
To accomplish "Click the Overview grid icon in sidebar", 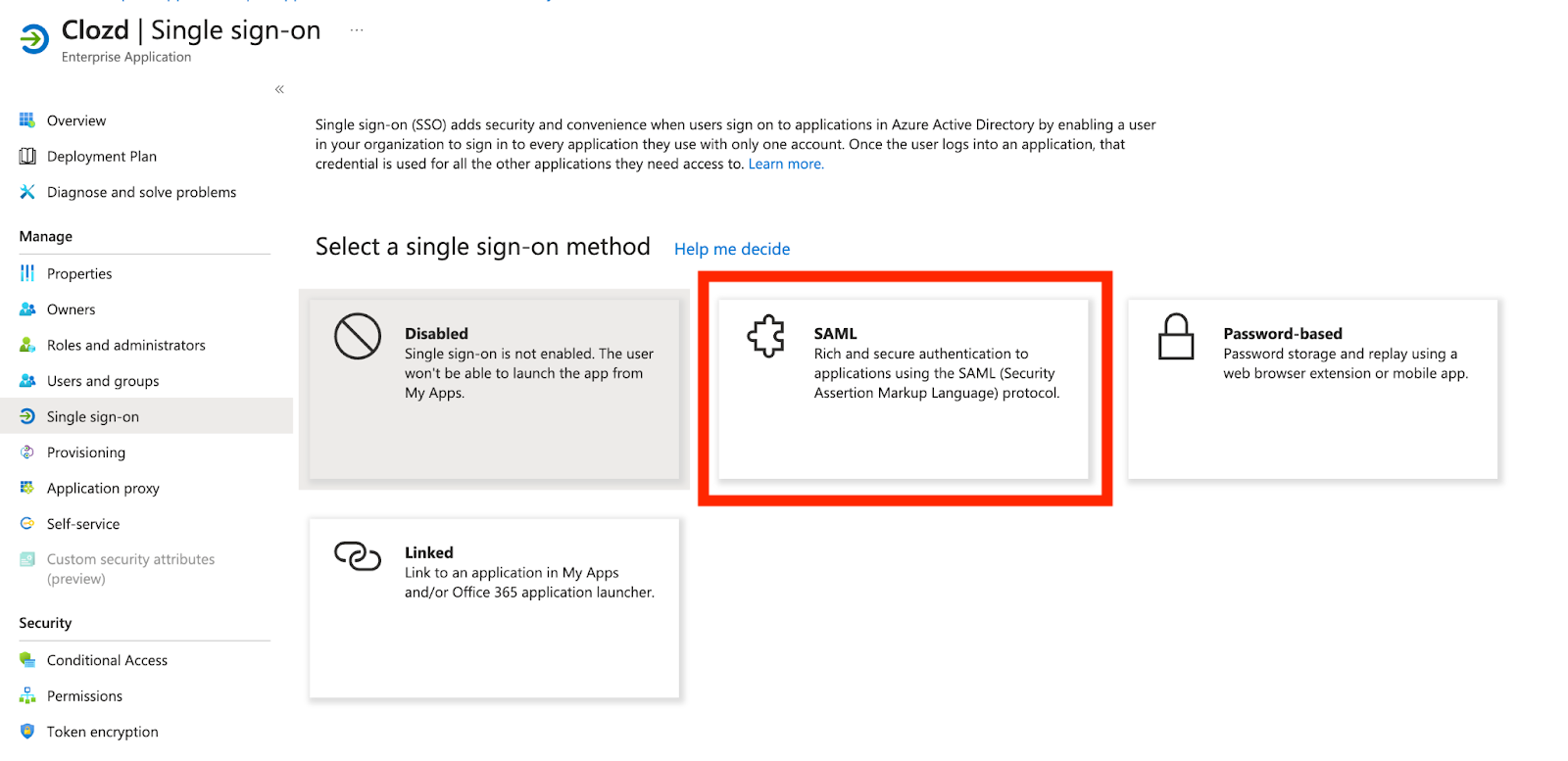I will point(26,120).
